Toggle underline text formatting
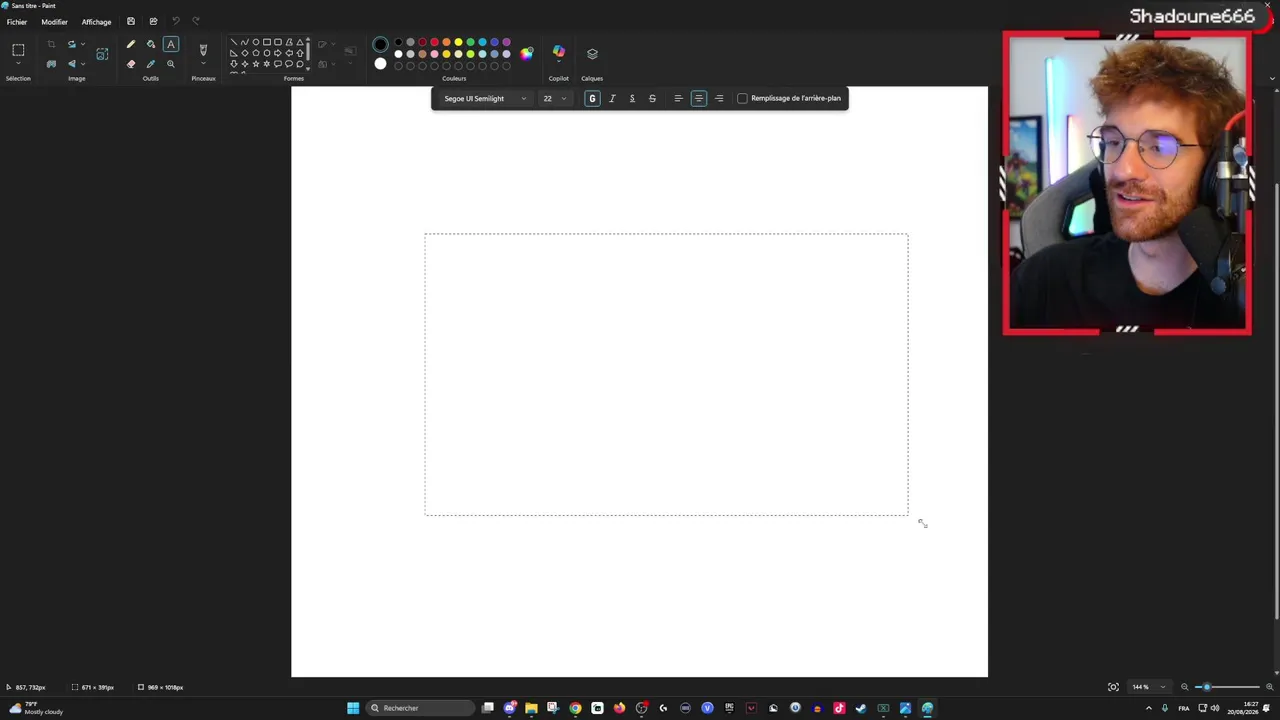The height and width of the screenshot is (720, 1280). 632,98
